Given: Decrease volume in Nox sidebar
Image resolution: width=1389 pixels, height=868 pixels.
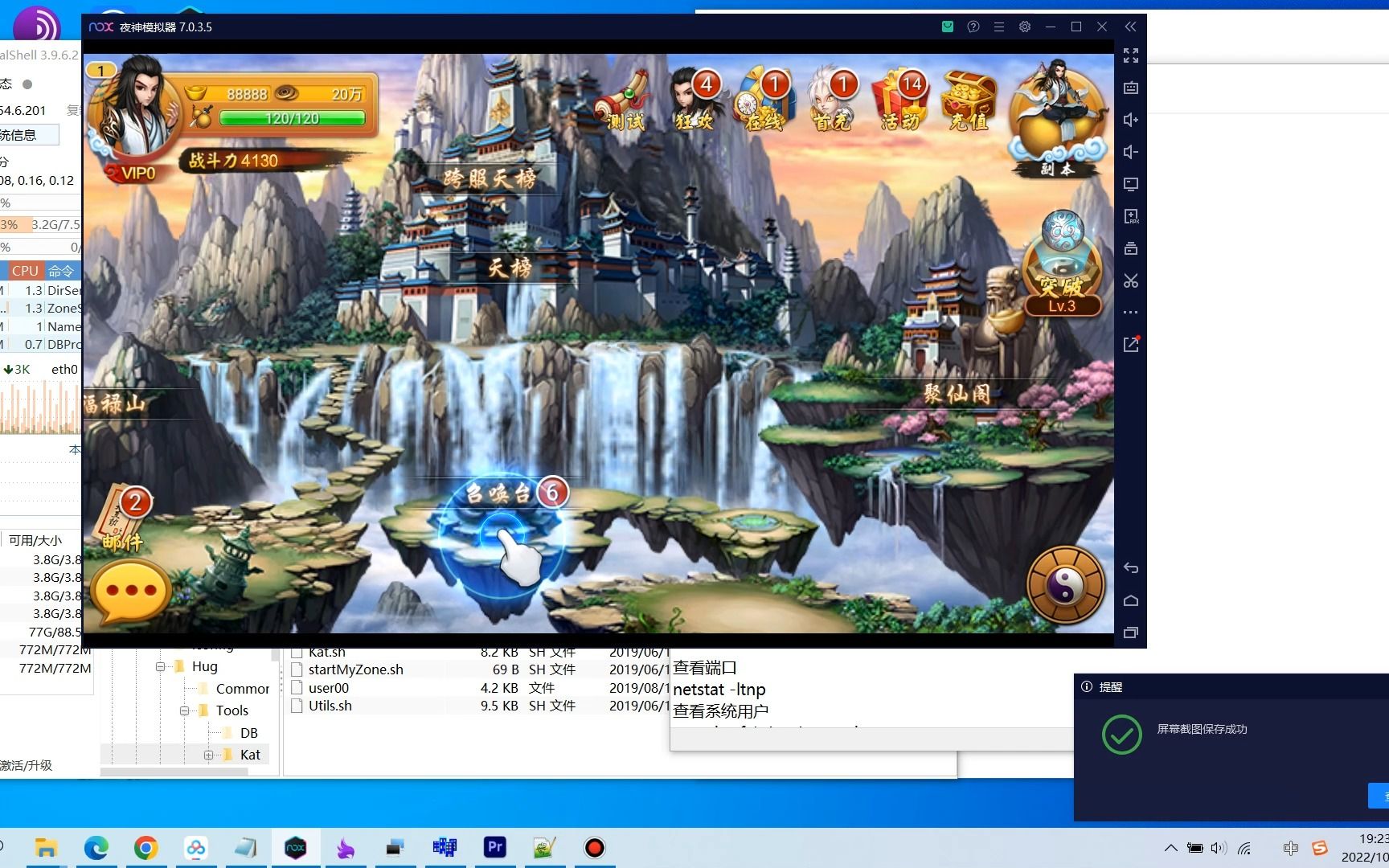Looking at the screenshot, I should pyautogui.click(x=1131, y=152).
